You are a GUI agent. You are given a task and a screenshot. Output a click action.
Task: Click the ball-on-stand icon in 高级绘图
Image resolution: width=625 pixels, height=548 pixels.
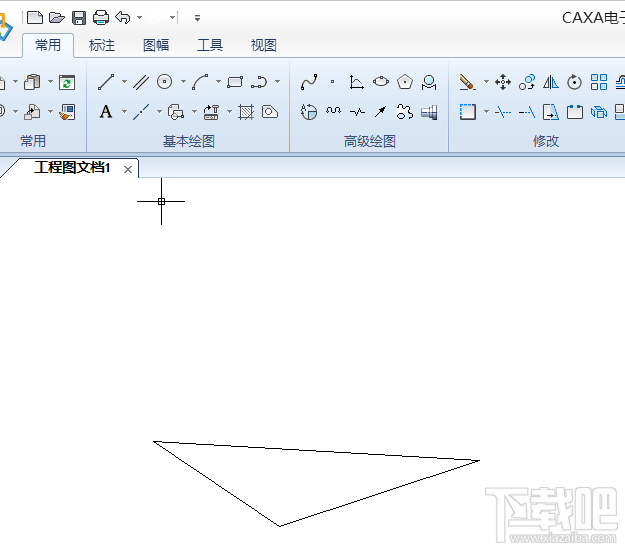(429, 82)
